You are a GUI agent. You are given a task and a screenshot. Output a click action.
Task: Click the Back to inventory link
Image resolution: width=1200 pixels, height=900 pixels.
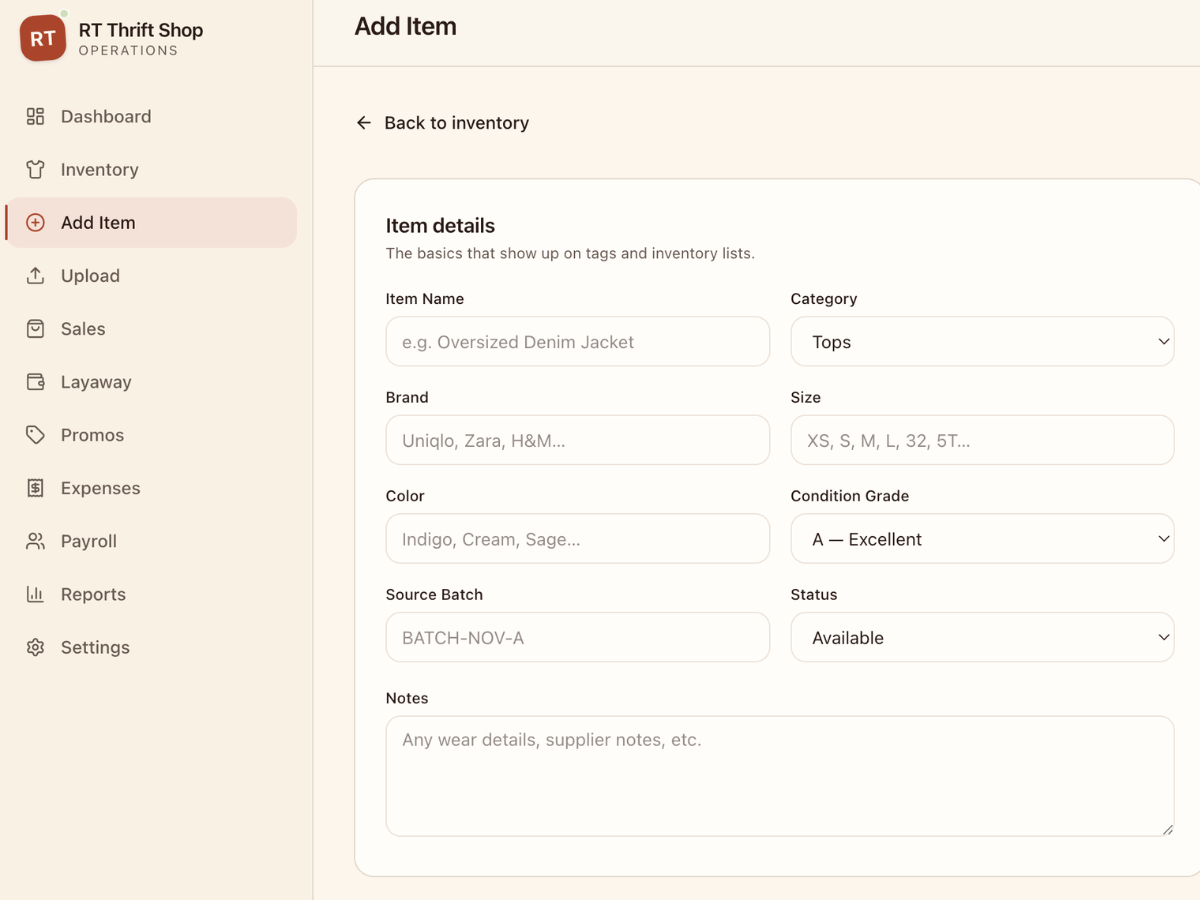pos(455,122)
